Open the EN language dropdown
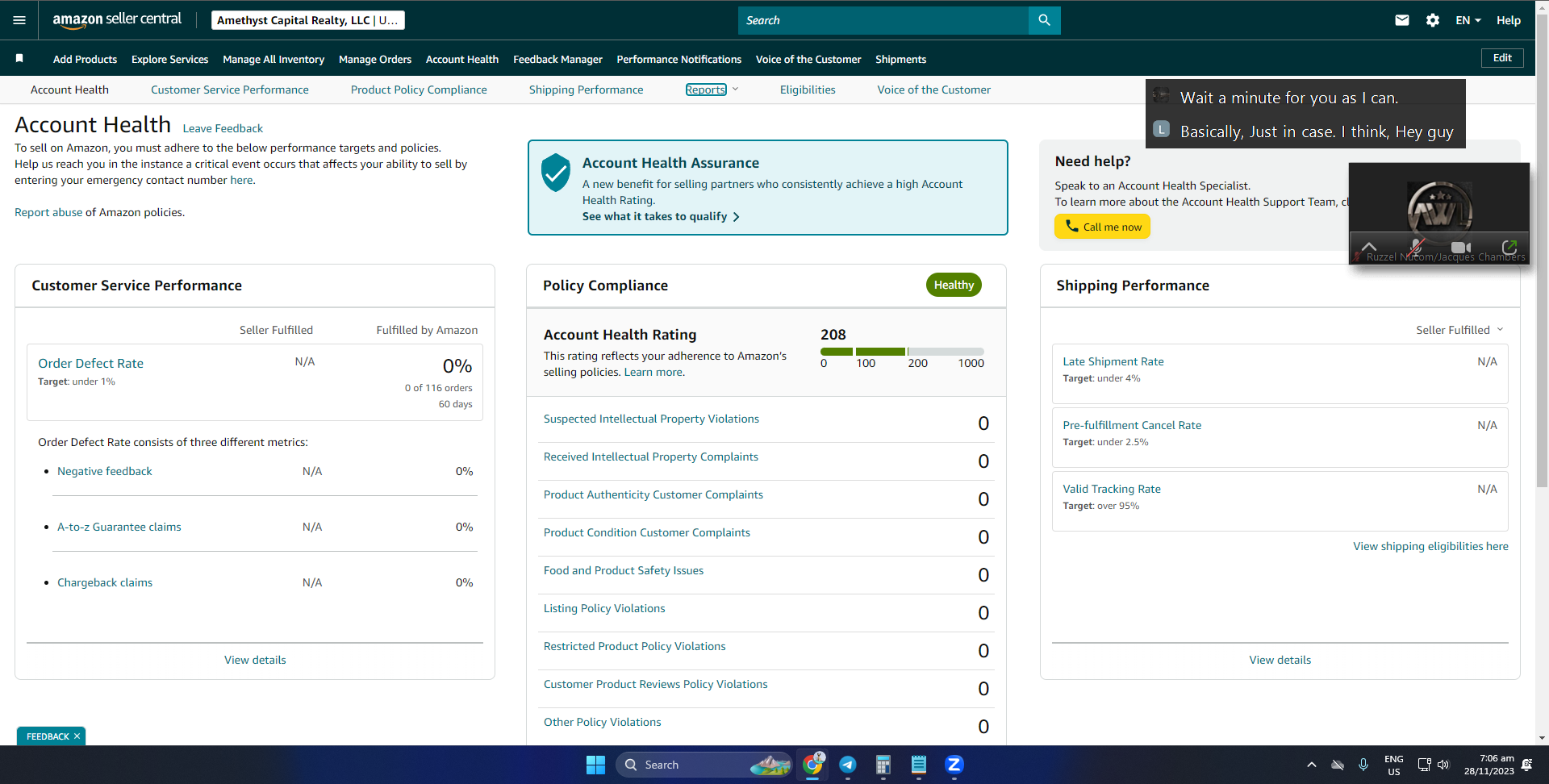The height and width of the screenshot is (784, 1549). pos(1468,20)
